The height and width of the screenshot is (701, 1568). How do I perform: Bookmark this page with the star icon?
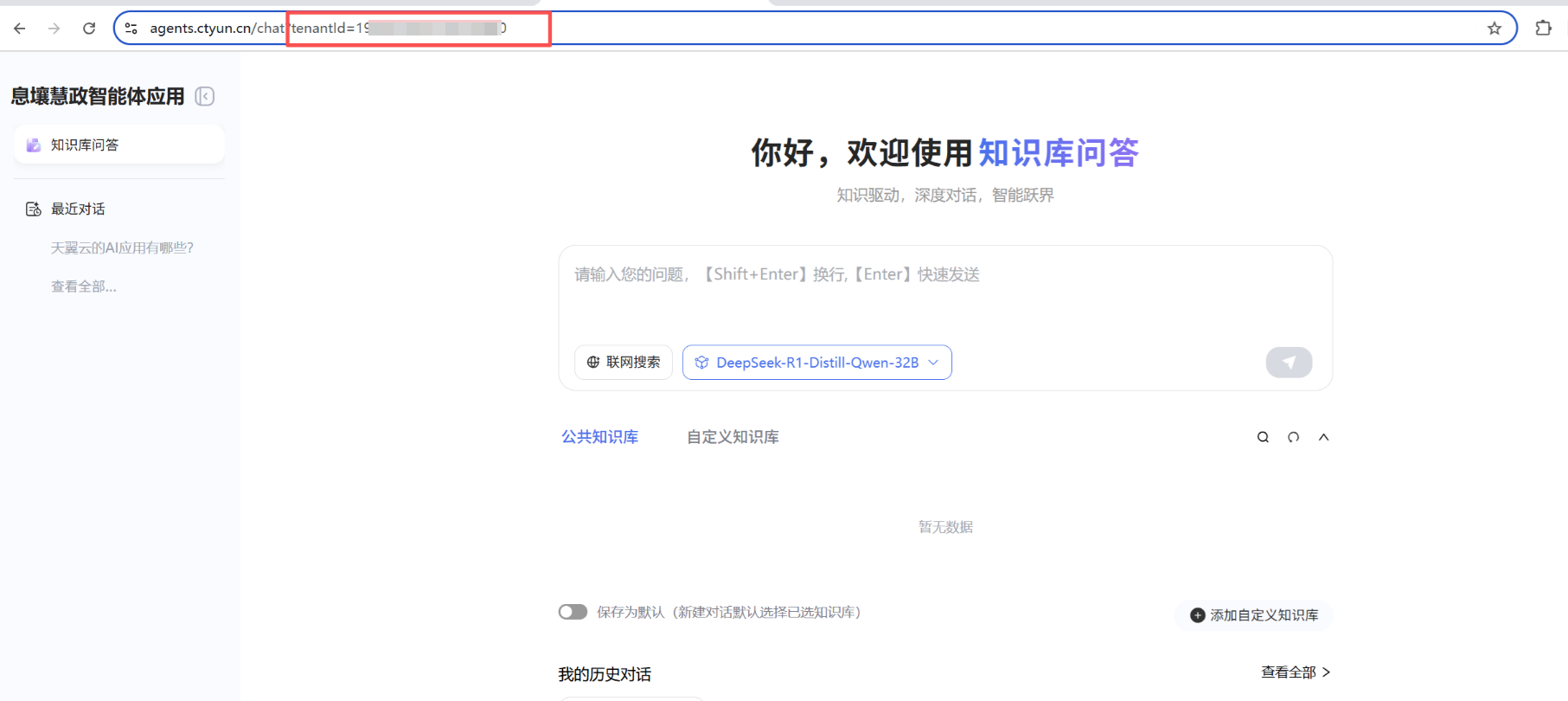pyautogui.click(x=1494, y=29)
